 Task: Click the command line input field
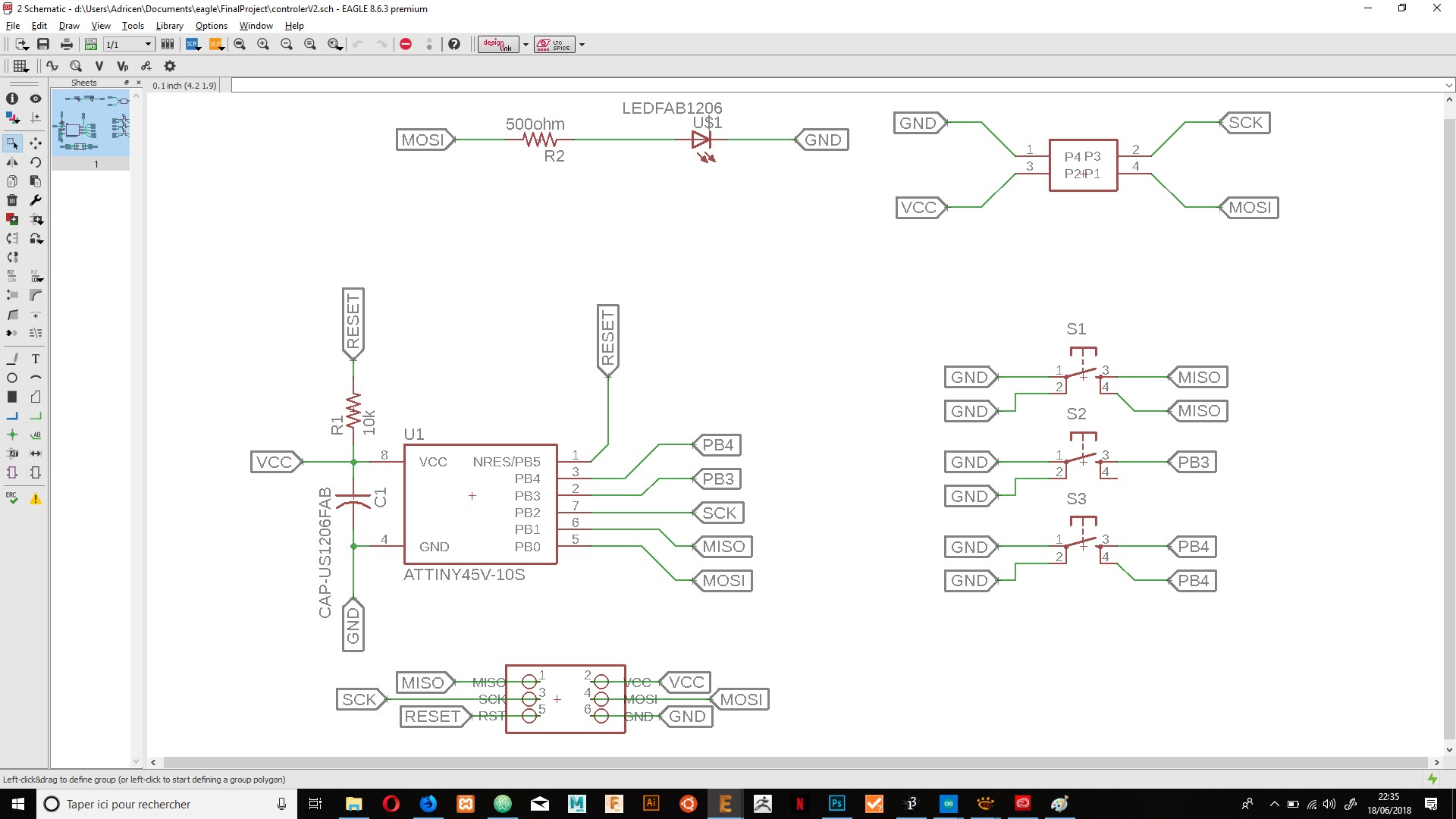(834, 85)
